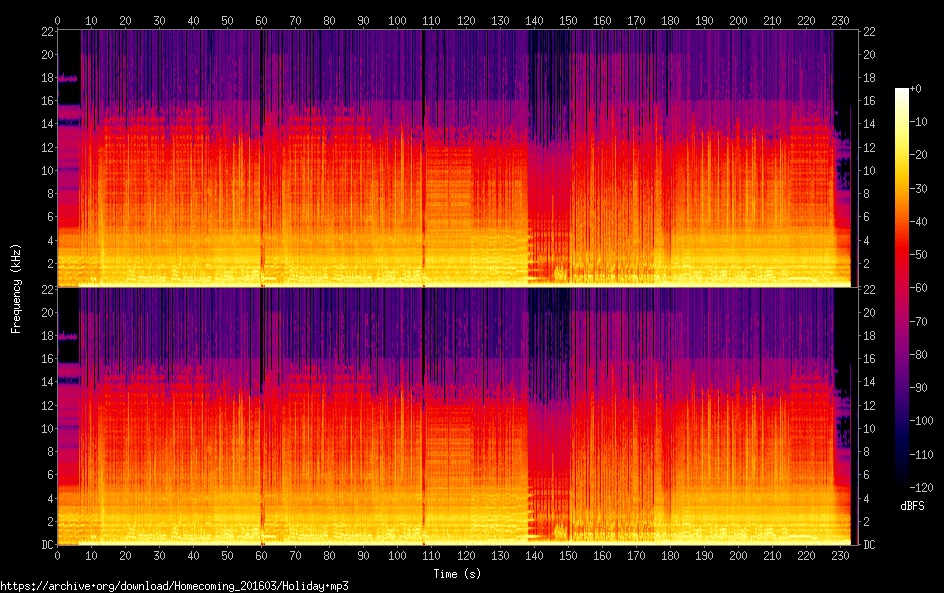
Task: Click the "Frequency (kHz)" vertical axis label
Action: 16,287
